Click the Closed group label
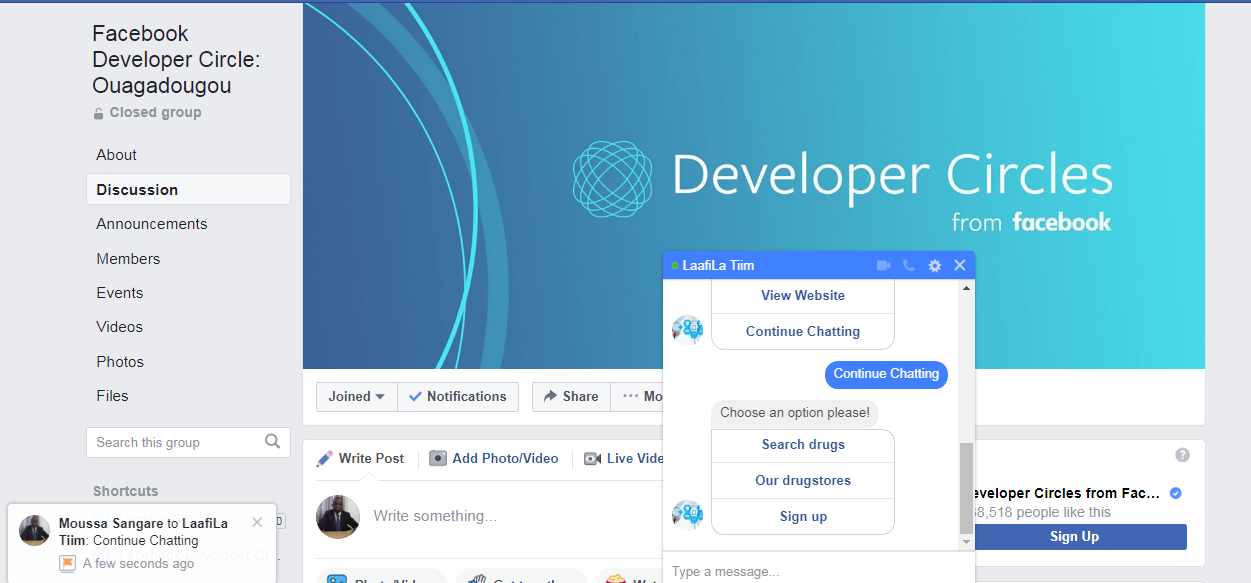This screenshot has width=1251, height=583. click(156, 112)
